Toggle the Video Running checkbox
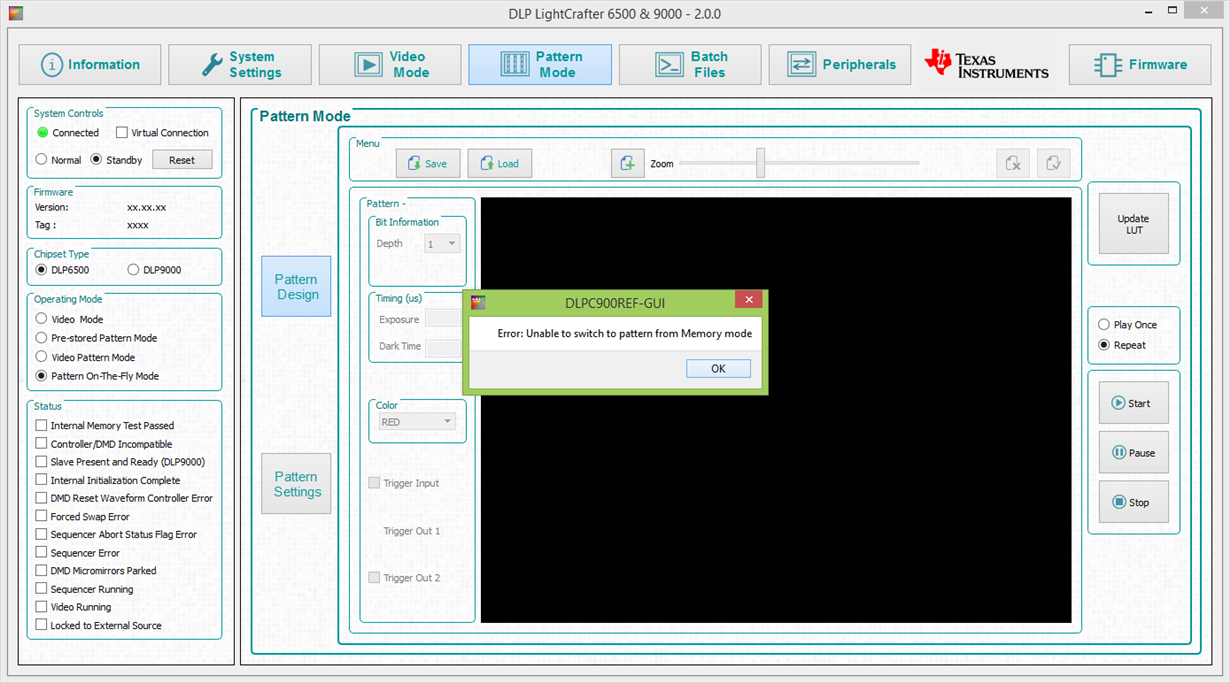 [x=42, y=607]
